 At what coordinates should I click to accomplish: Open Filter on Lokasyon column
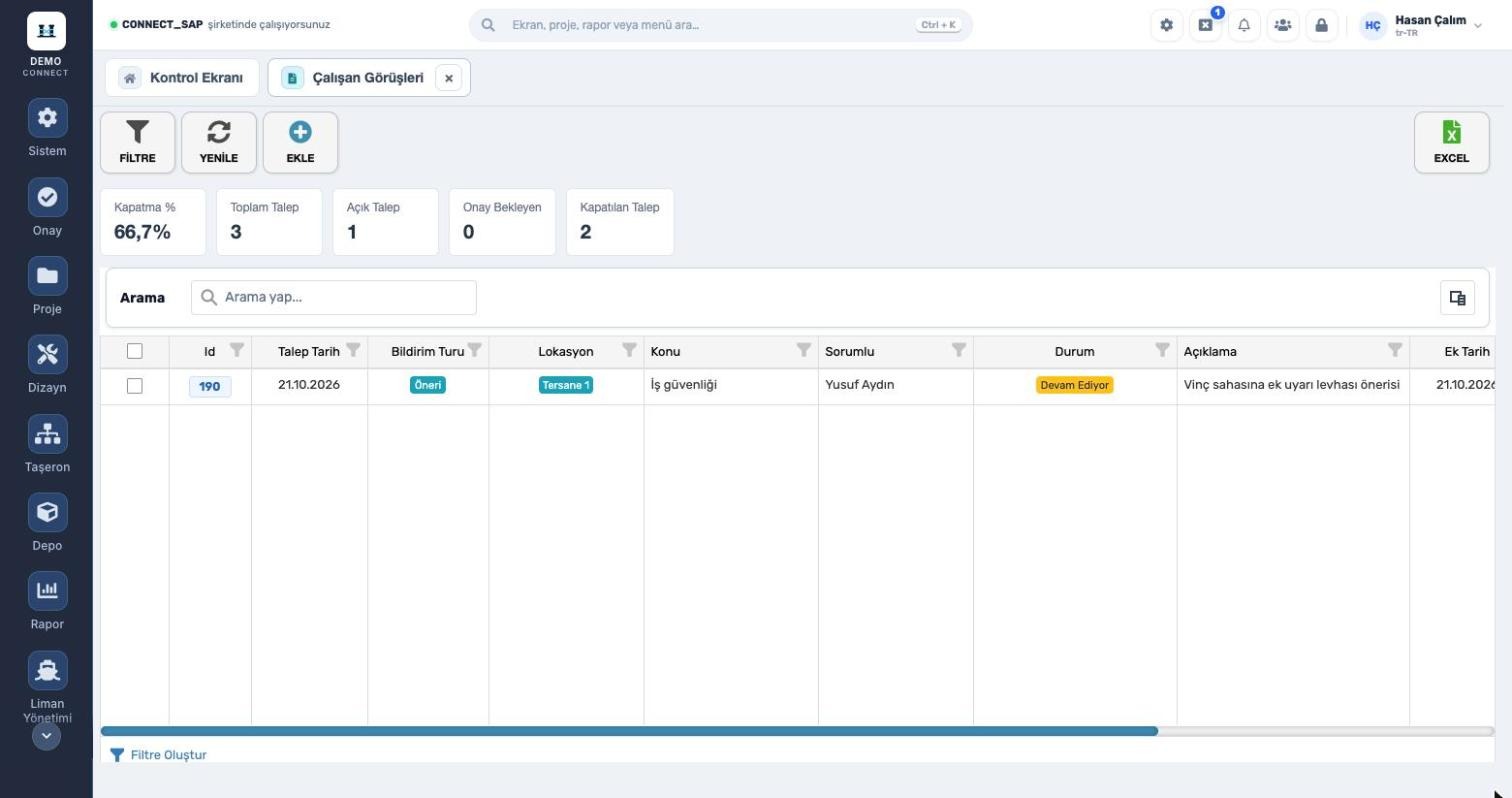pos(629,350)
